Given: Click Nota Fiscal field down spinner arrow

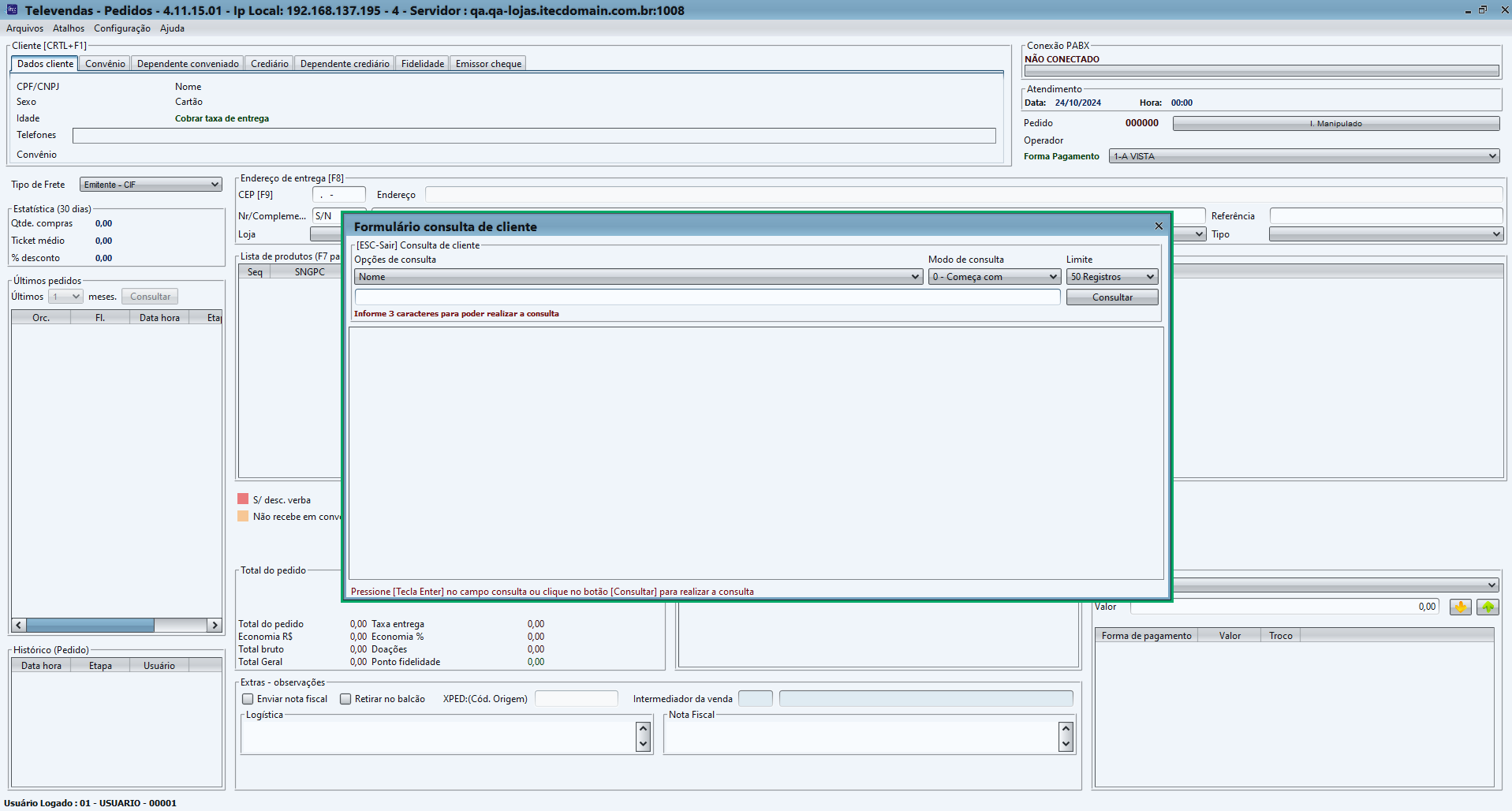Looking at the screenshot, I should (x=1066, y=744).
